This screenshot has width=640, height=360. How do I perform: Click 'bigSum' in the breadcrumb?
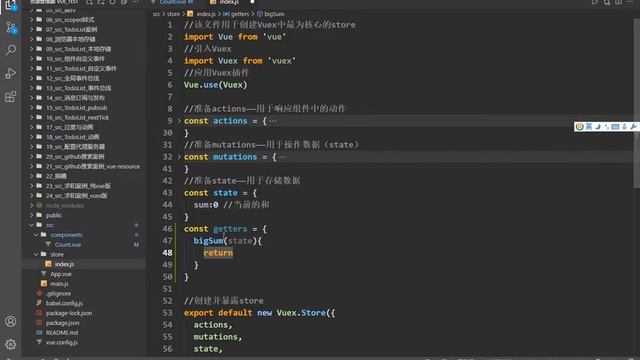coord(274,14)
